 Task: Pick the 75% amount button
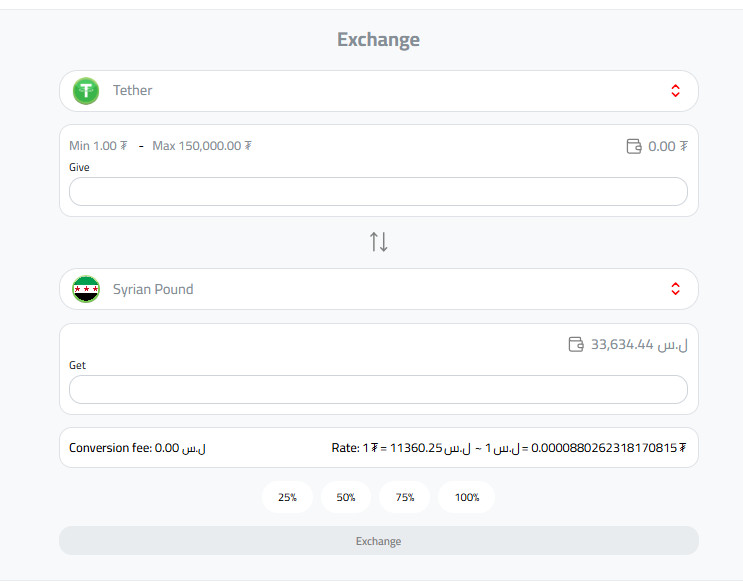405,497
